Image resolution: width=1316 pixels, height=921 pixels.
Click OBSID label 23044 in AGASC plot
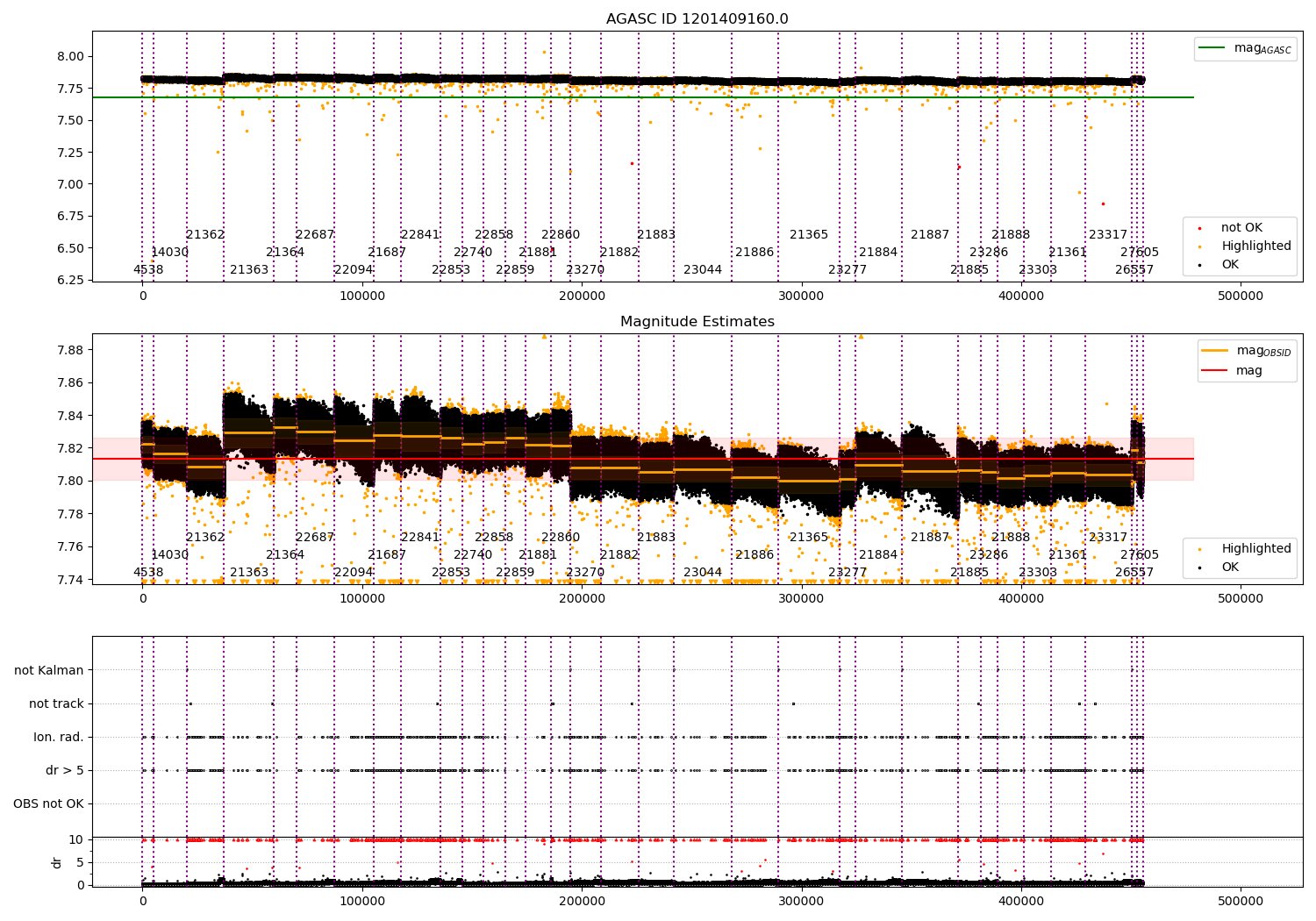click(x=703, y=269)
